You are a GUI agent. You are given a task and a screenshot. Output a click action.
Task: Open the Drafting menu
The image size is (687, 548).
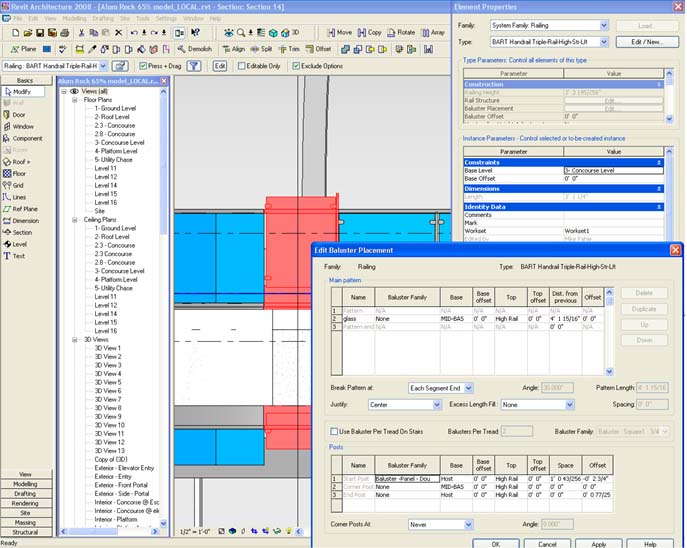[x=102, y=18]
